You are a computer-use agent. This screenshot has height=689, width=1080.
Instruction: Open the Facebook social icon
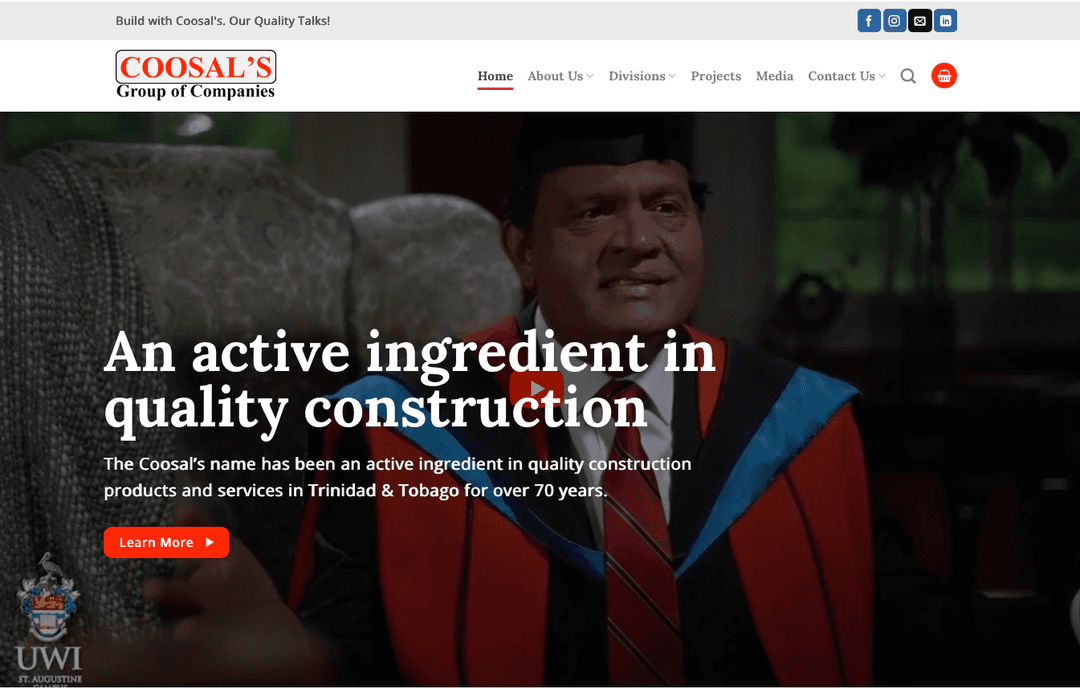tap(869, 21)
